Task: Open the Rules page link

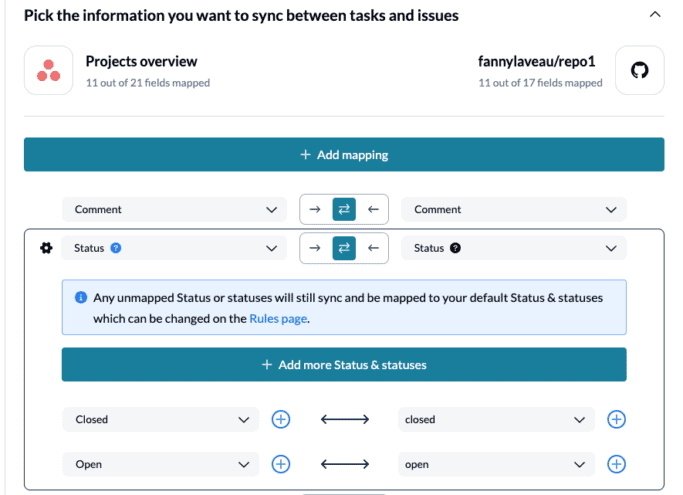Action: pos(278,319)
